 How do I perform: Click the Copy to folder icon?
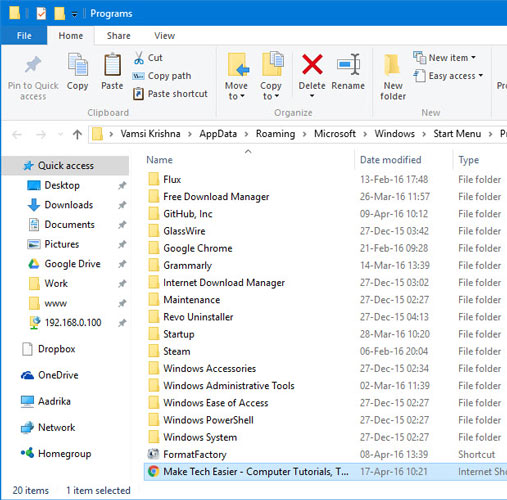click(273, 64)
